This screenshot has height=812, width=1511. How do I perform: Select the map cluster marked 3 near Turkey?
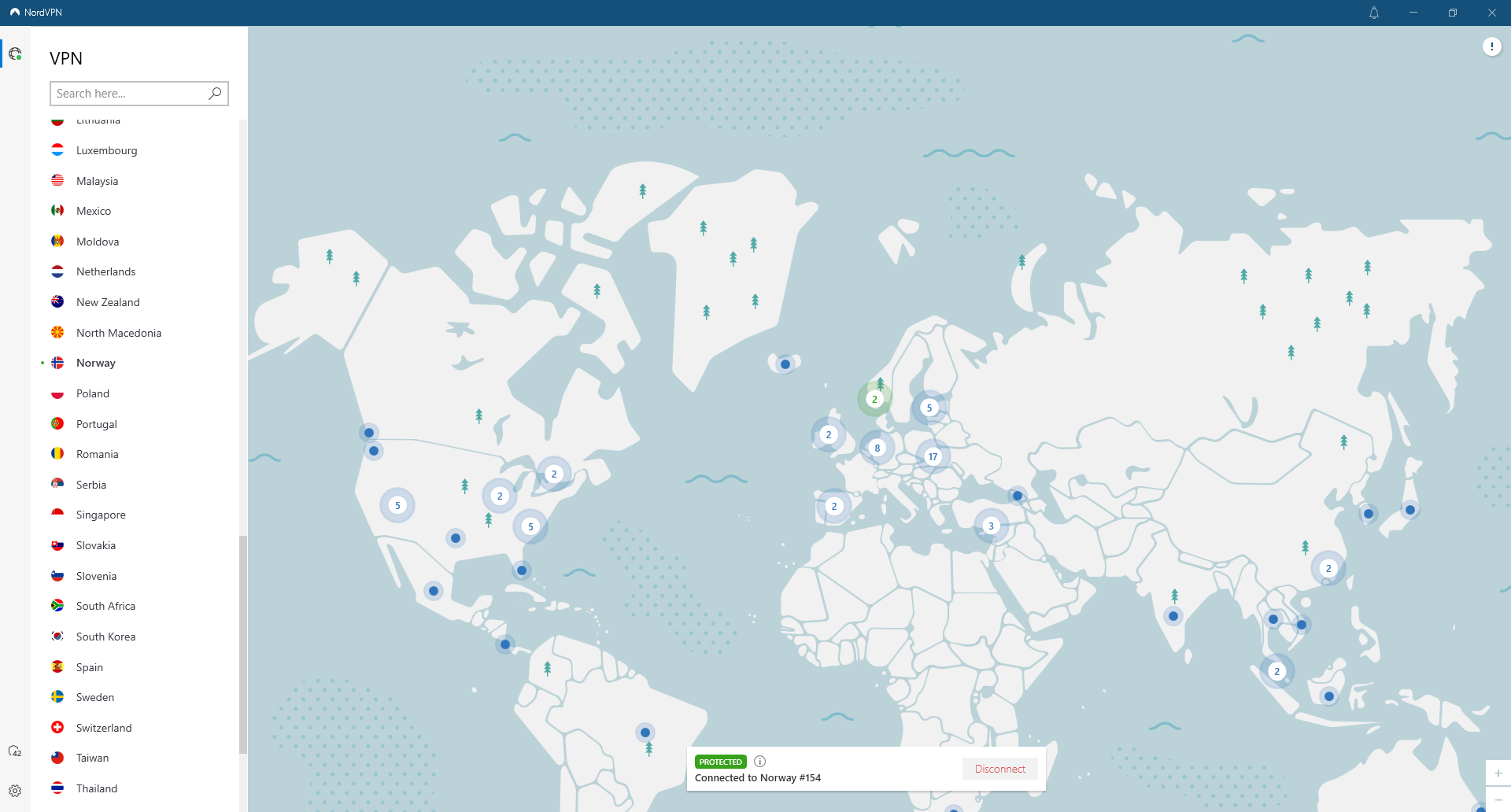pos(991,526)
